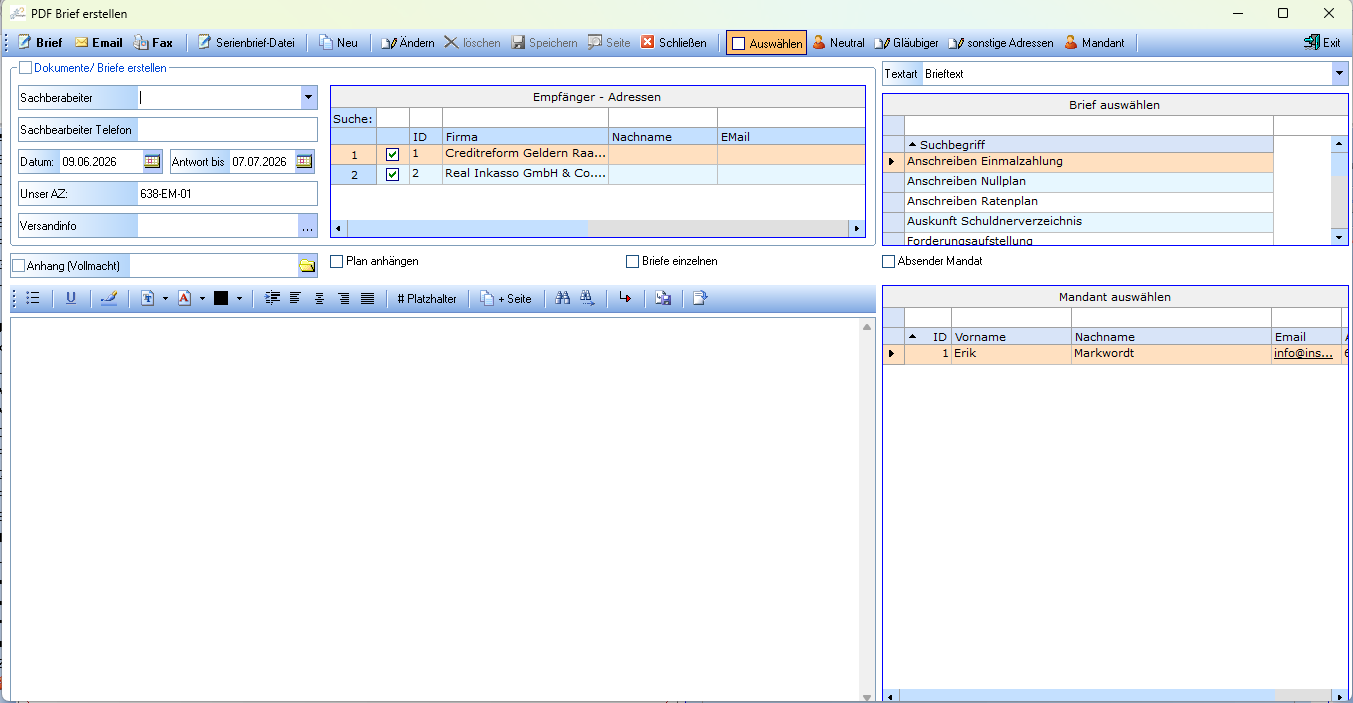The height and width of the screenshot is (703, 1353).
Task: Click the bullet list icon in editor toolbar
Action: 32,298
